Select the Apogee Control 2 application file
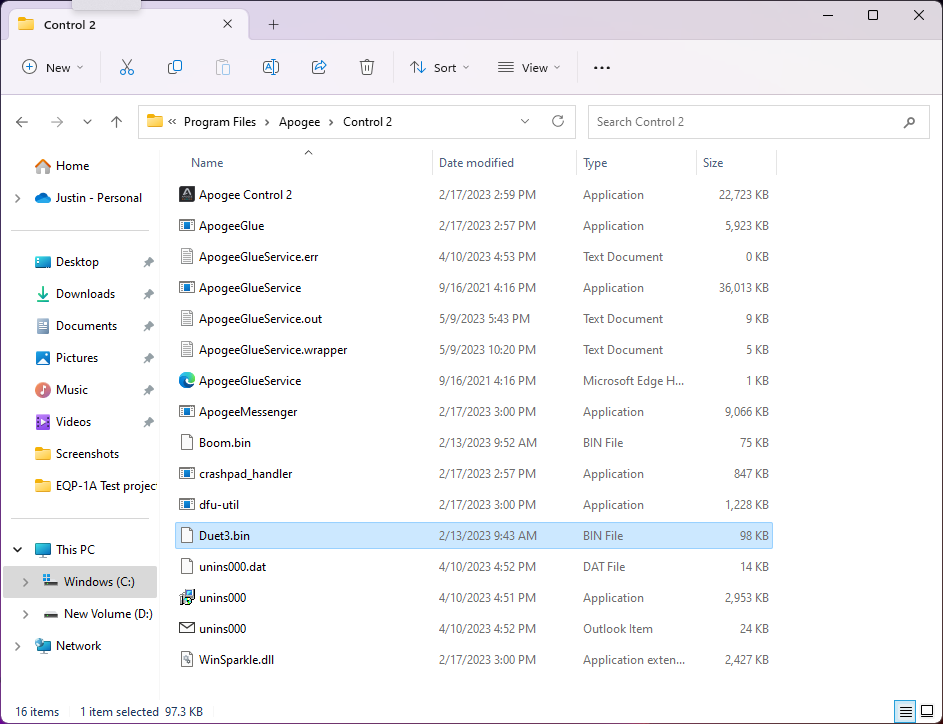The width and height of the screenshot is (943, 724). pyautogui.click(x=245, y=195)
